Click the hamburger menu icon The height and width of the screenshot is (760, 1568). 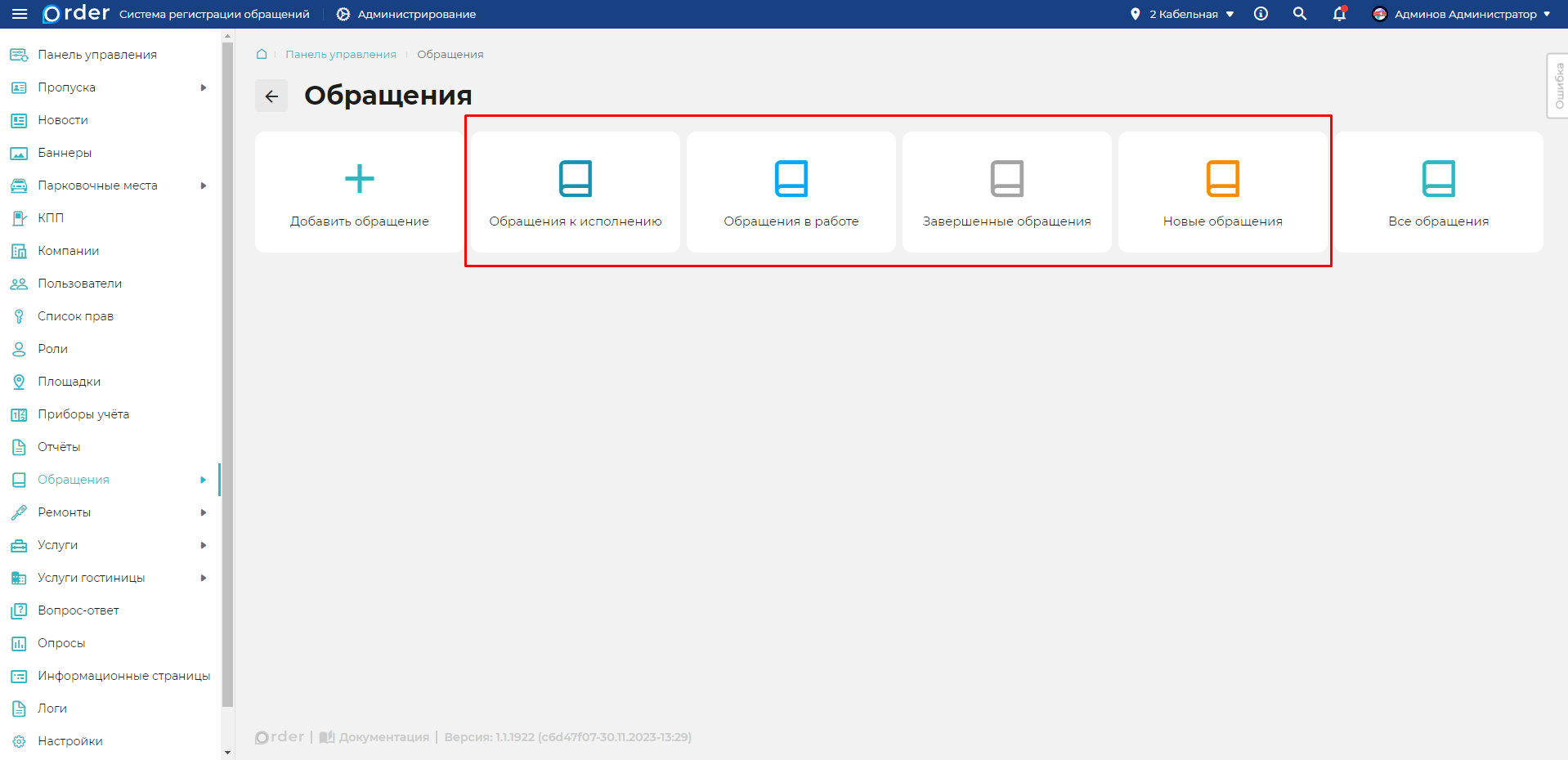point(20,14)
